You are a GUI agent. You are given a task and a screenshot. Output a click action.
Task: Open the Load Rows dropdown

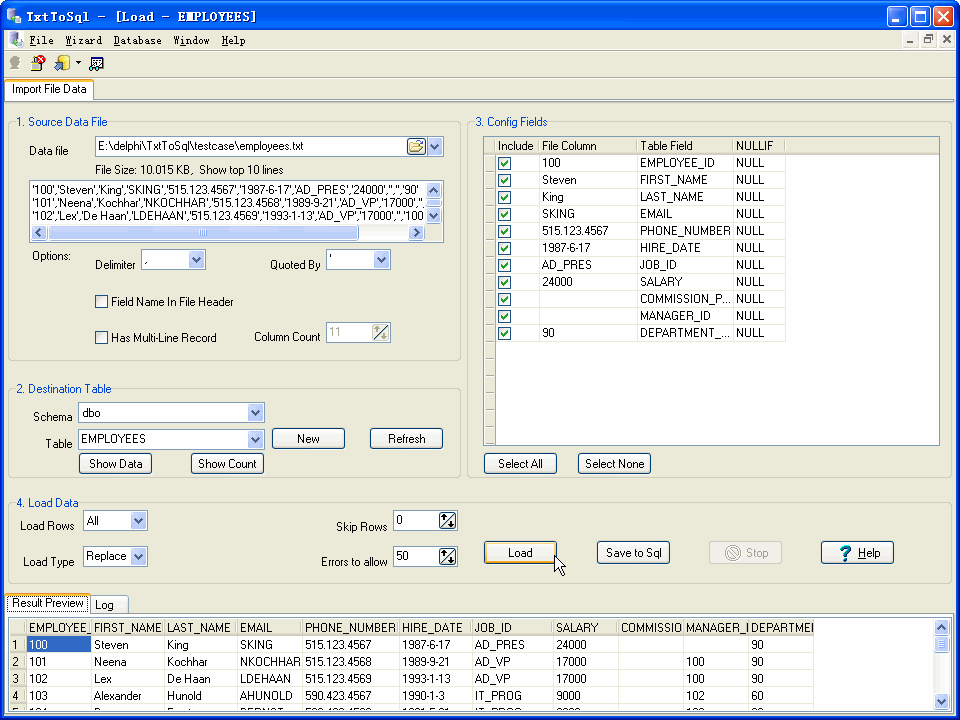click(138, 521)
